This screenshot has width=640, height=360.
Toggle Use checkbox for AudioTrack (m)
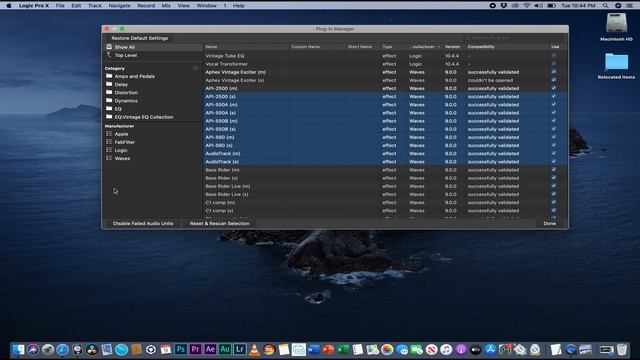pos(554,153)
